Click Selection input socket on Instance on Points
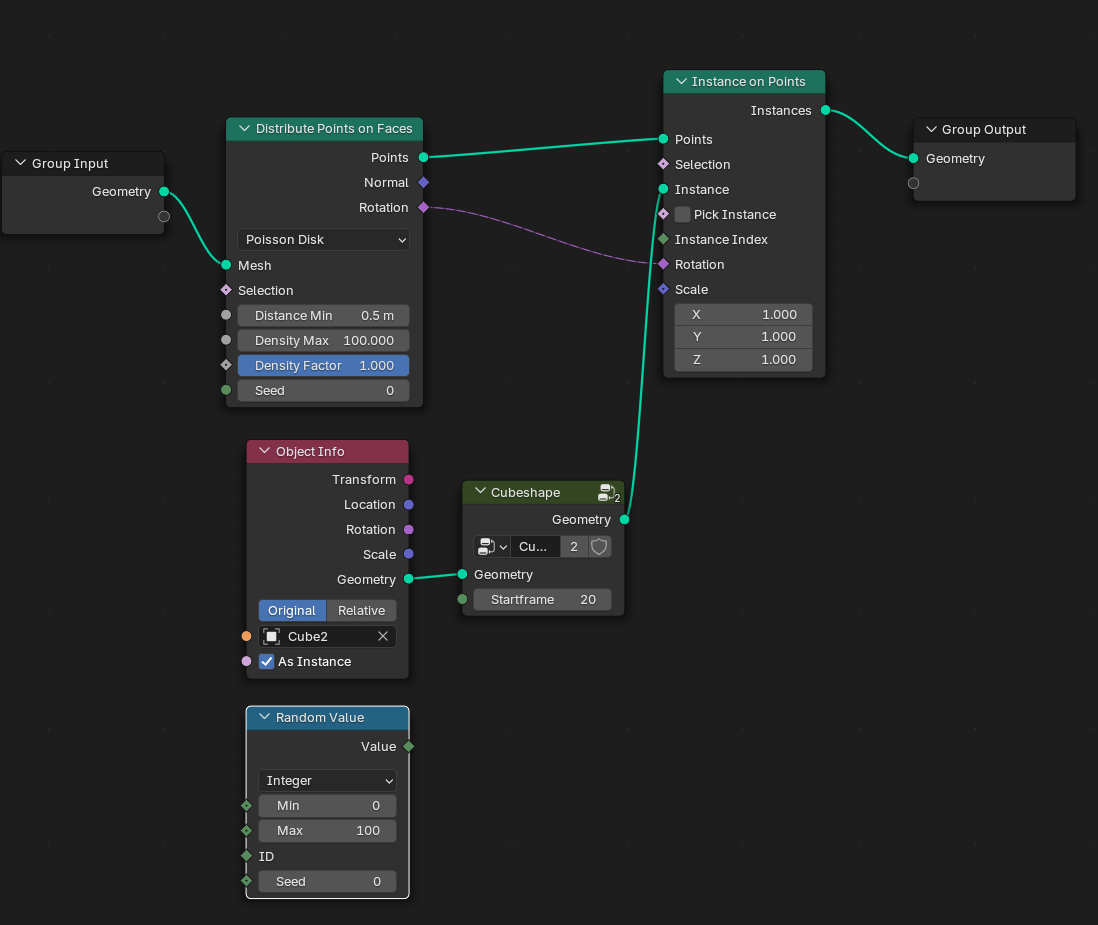1098x925 pixels. click(663, 164)
